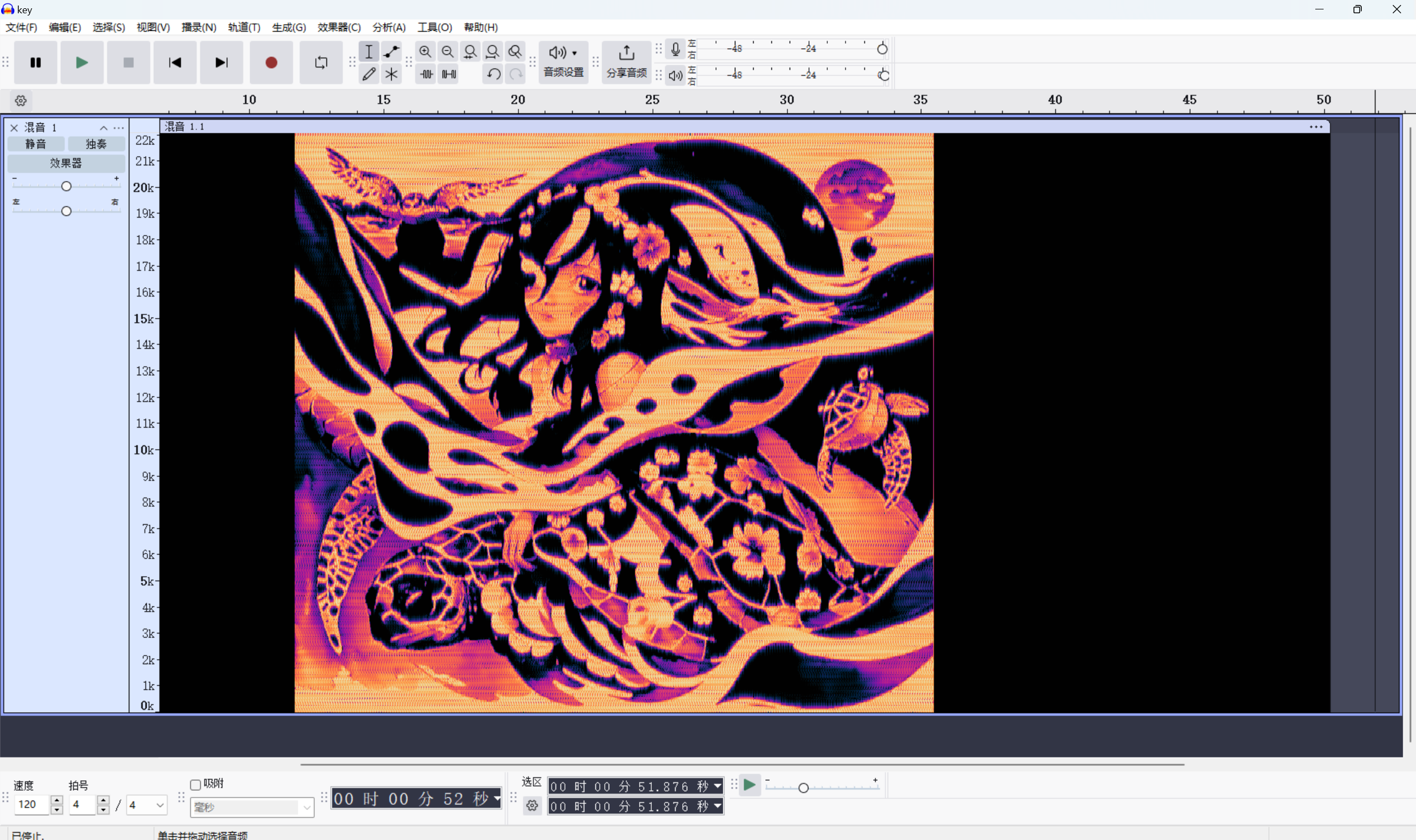Click the Redo arrow
This screenshot has width=1416, height=840.
coord(516,74)
